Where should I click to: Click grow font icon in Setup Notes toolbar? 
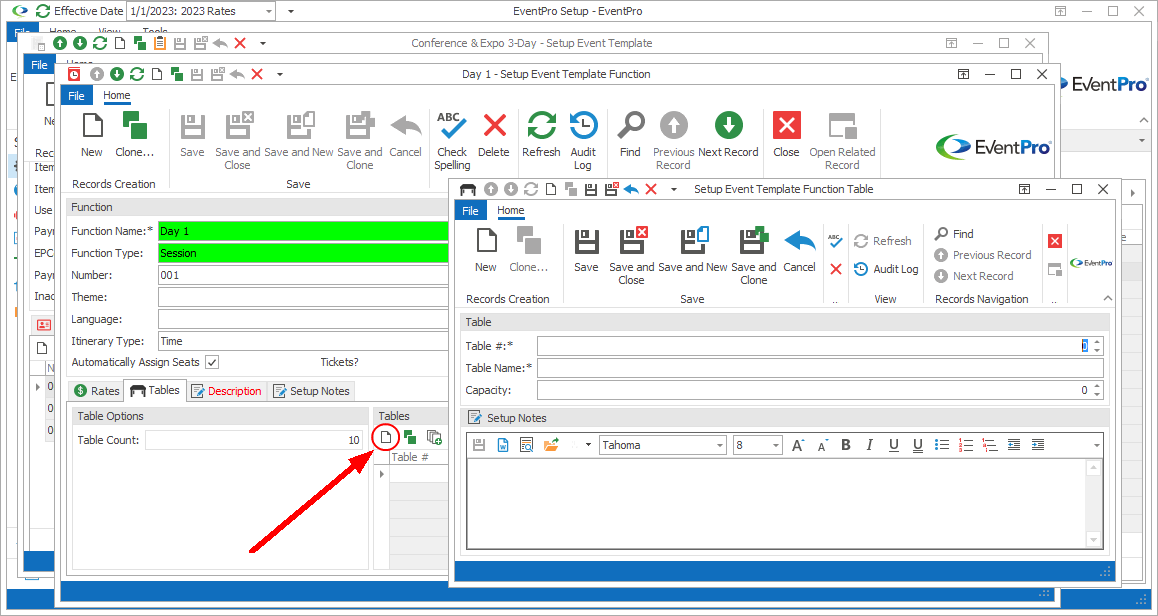point(798,445)
